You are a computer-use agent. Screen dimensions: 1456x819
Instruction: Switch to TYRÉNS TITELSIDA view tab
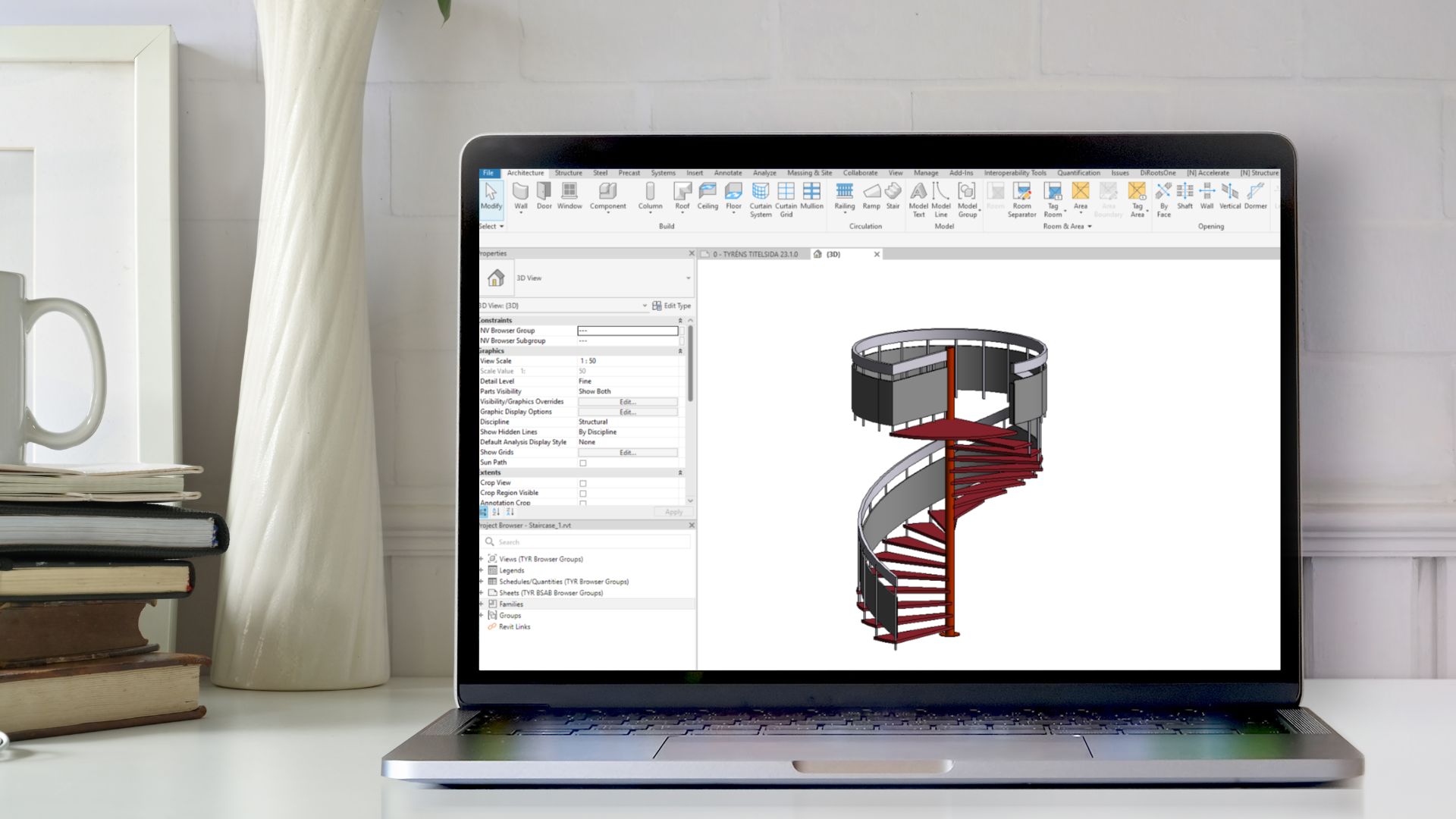[755, 255]
